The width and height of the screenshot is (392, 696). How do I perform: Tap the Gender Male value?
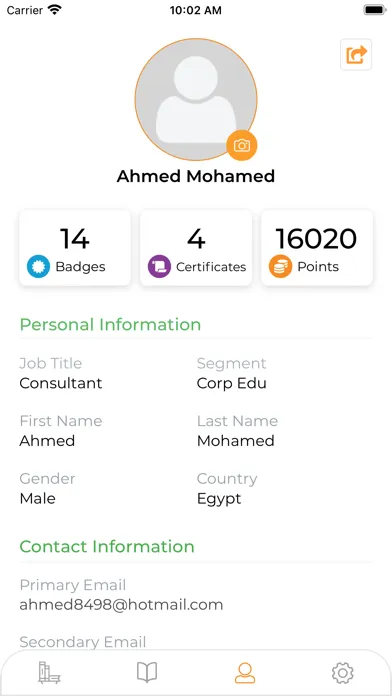38,498
